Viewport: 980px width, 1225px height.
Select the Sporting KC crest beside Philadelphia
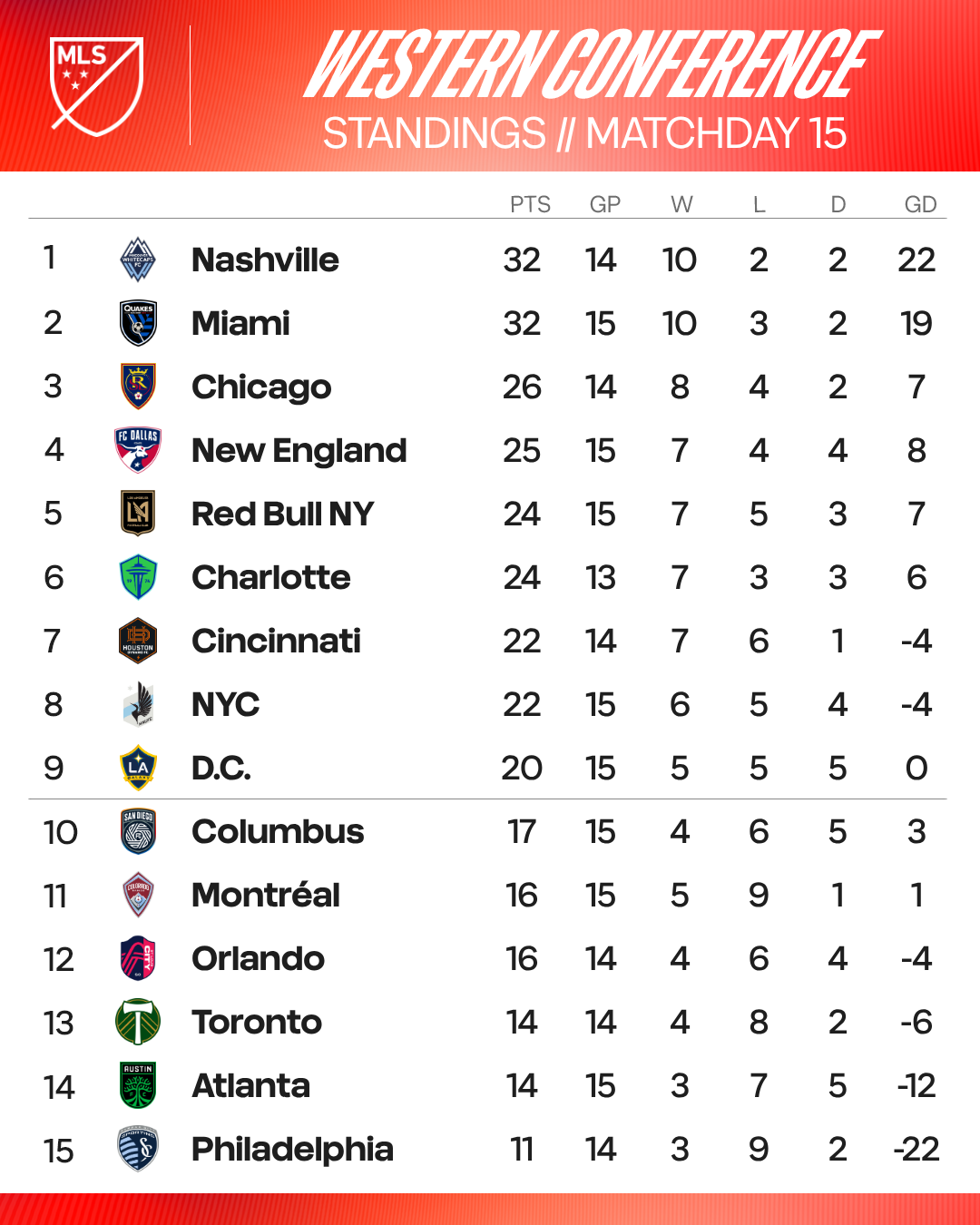click(x=139, y=1149)
